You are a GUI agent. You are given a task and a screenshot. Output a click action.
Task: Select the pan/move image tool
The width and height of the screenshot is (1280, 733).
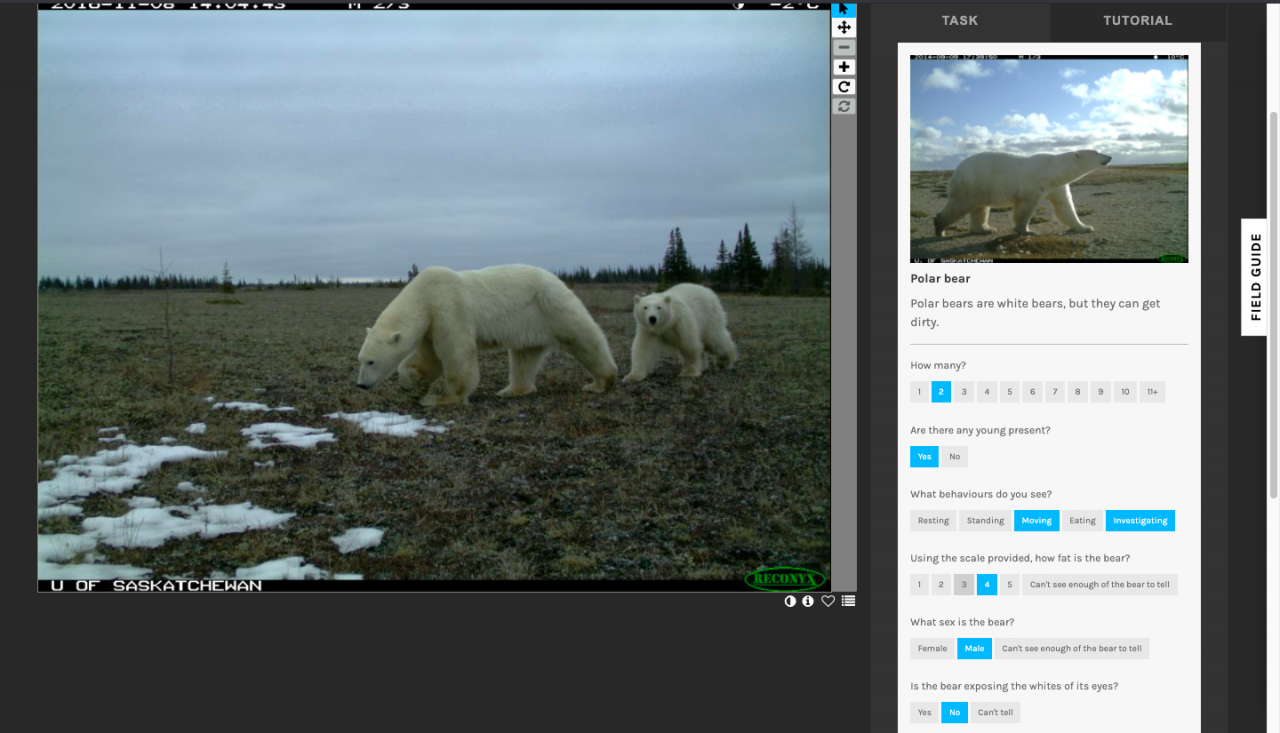(844, 28)
